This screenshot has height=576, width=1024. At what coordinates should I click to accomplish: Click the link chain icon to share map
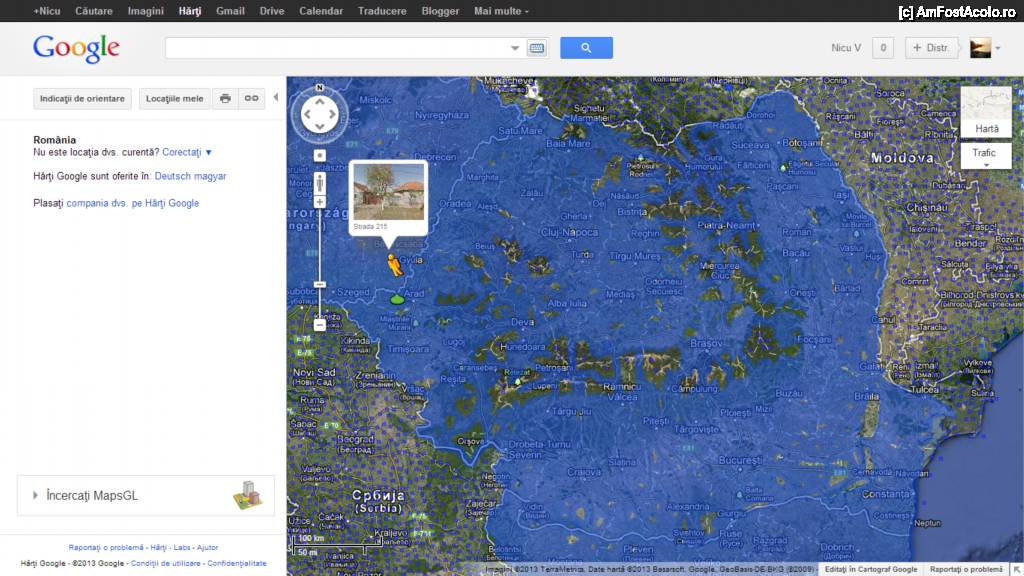[251, 98]
